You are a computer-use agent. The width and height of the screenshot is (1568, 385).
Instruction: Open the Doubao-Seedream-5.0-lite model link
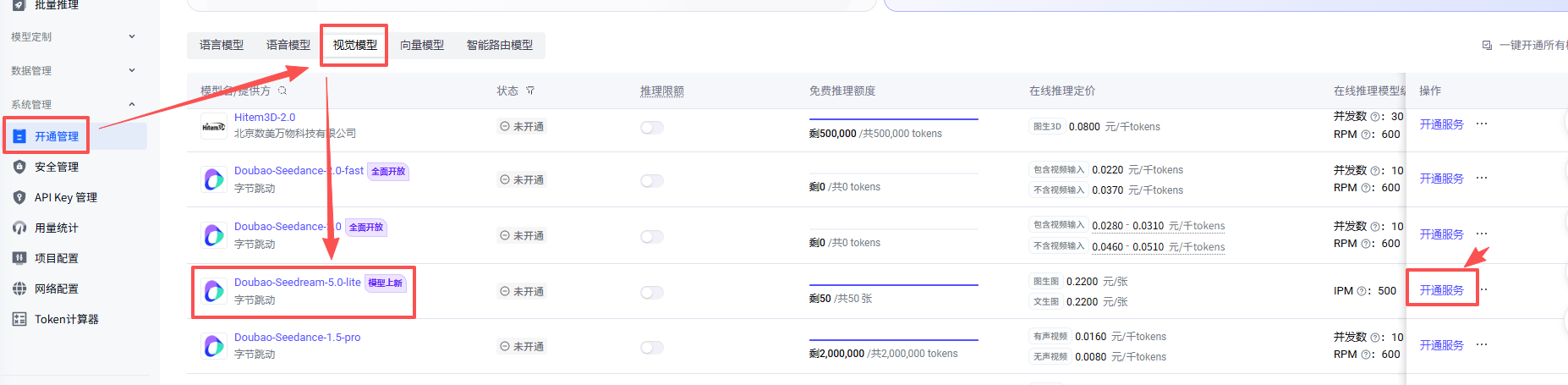tap(297, 283)
